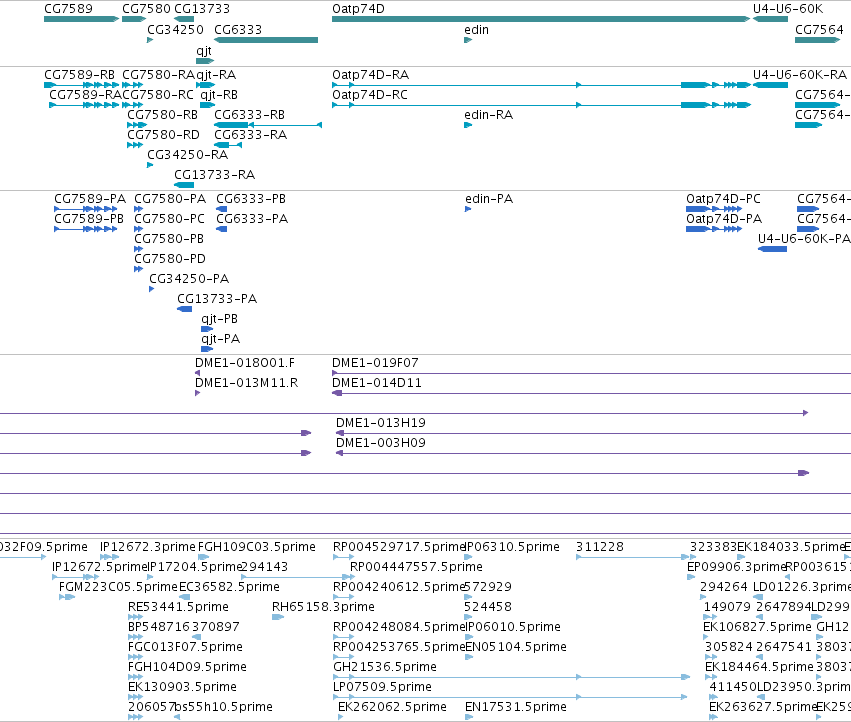851x722 pixels.
Task: Click the edin gene label
Action: 477,30
